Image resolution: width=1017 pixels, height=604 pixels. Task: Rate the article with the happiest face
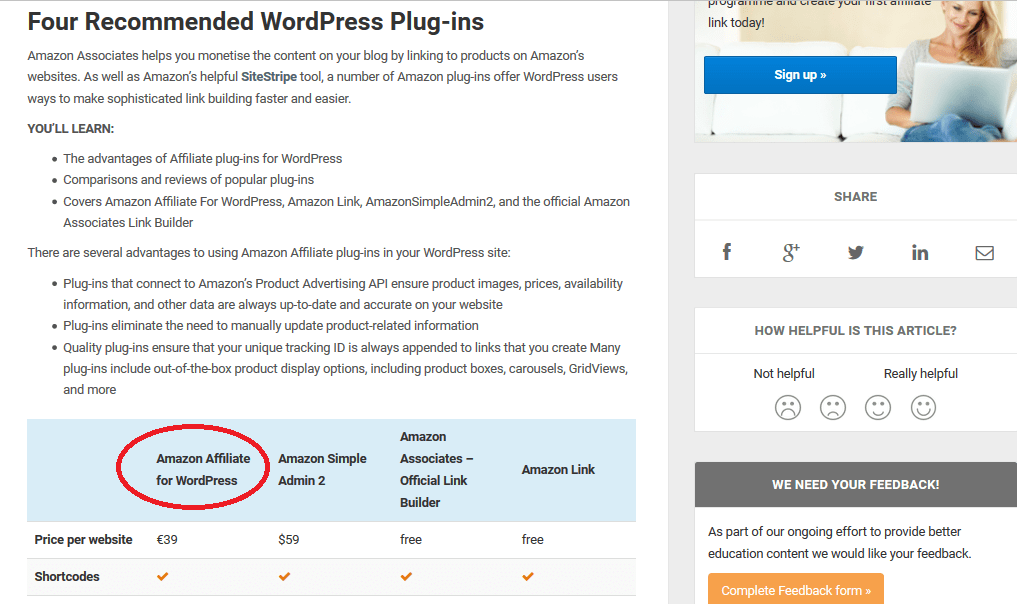[923, 407]
